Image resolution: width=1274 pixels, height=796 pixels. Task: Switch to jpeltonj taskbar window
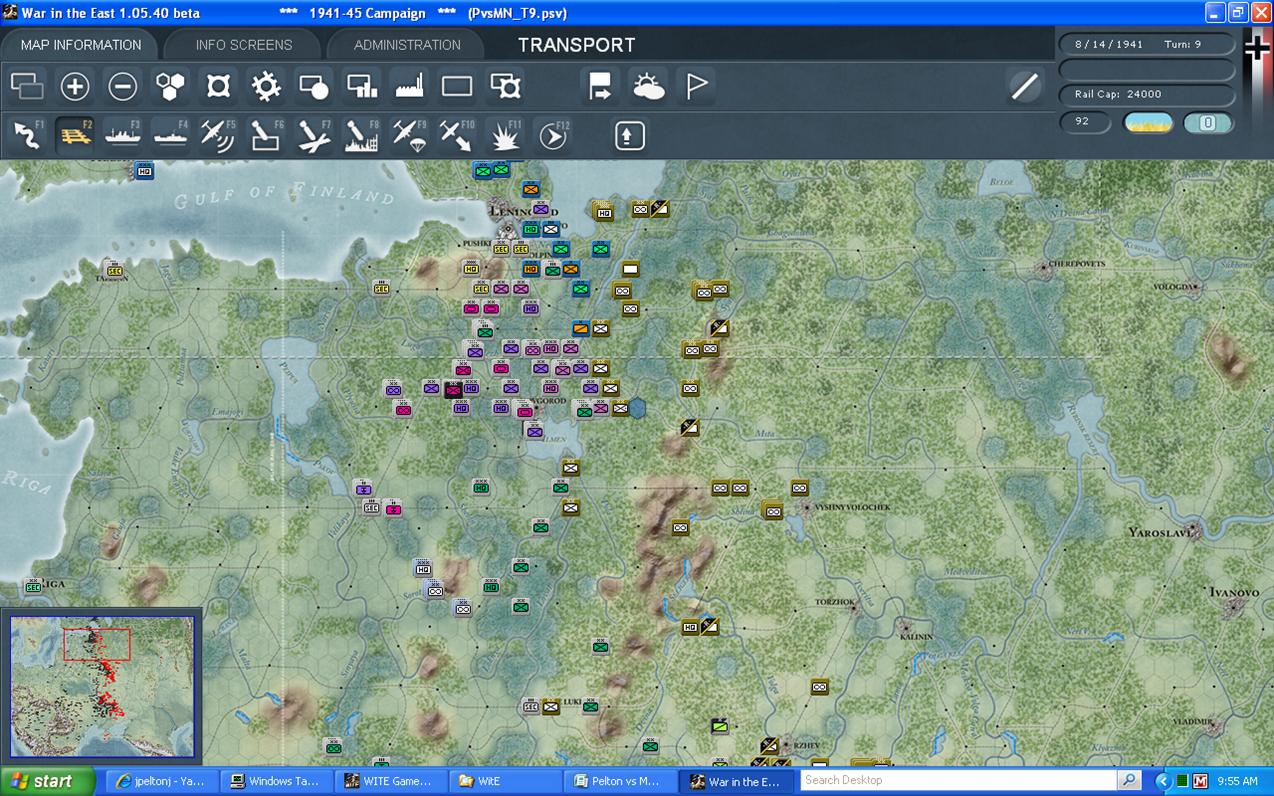(159, 781)
